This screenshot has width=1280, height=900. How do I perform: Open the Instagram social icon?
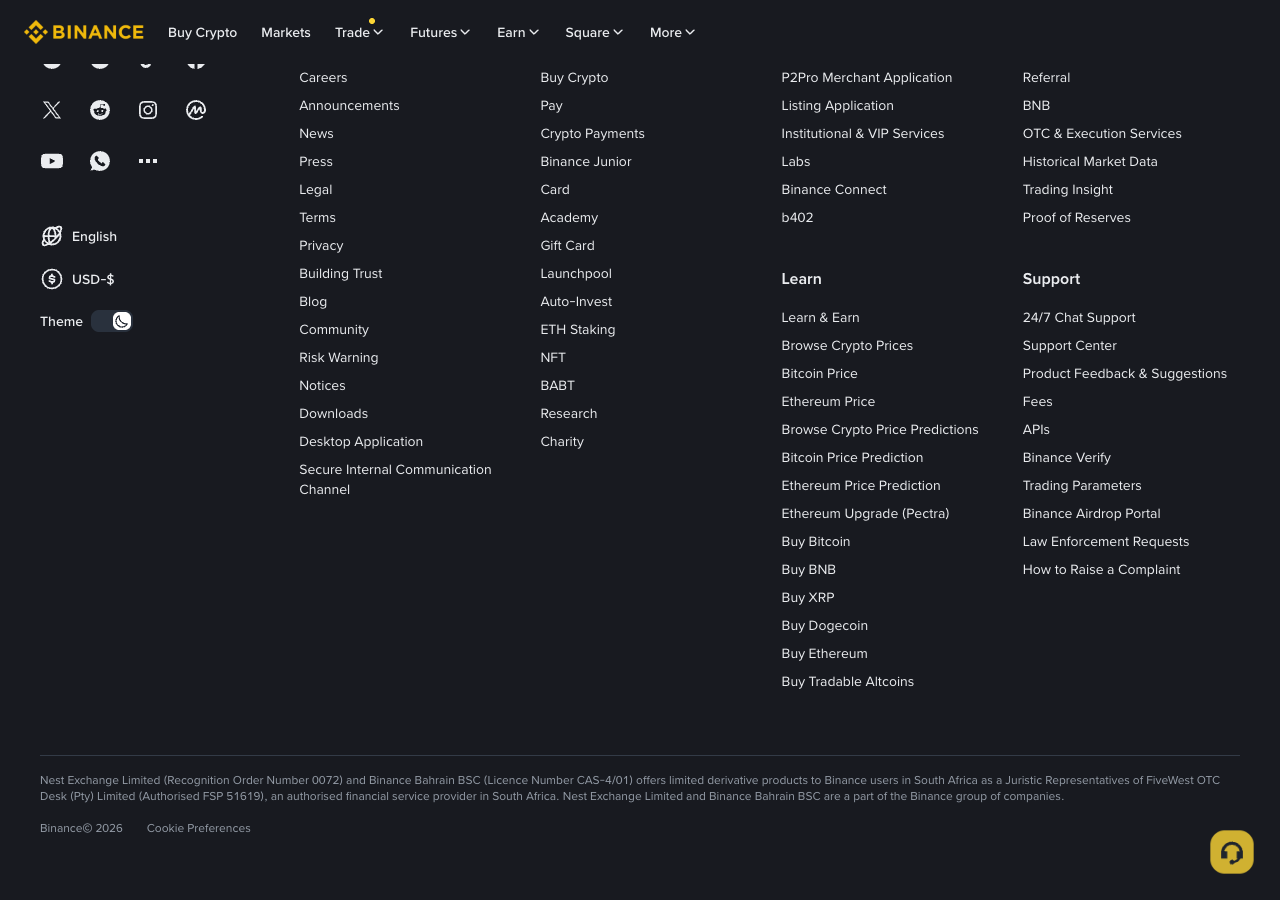pos(148,110)
